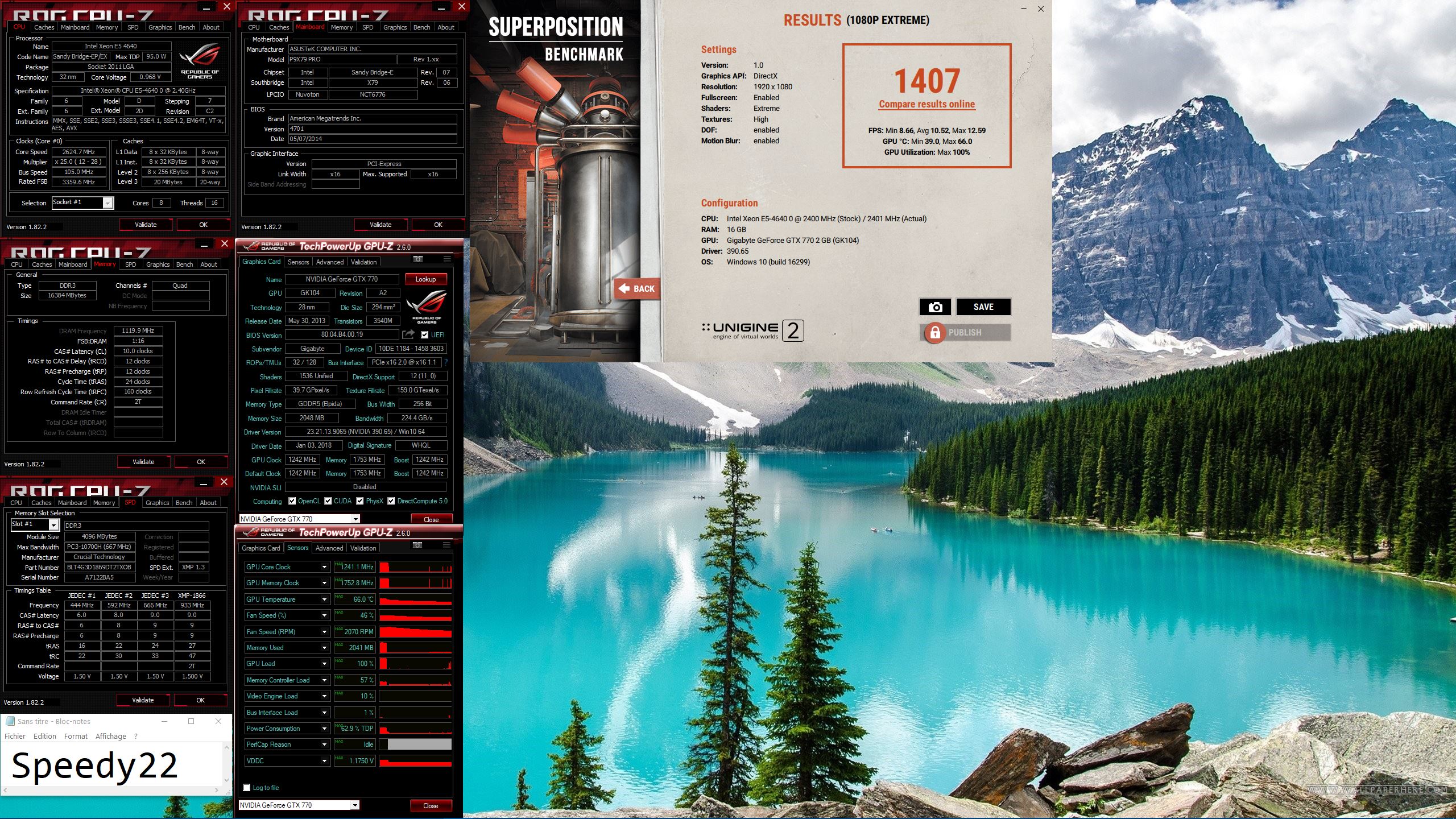
Task: Open the Slot #1 memory slot dropdown
Action: tap(53, 524)
